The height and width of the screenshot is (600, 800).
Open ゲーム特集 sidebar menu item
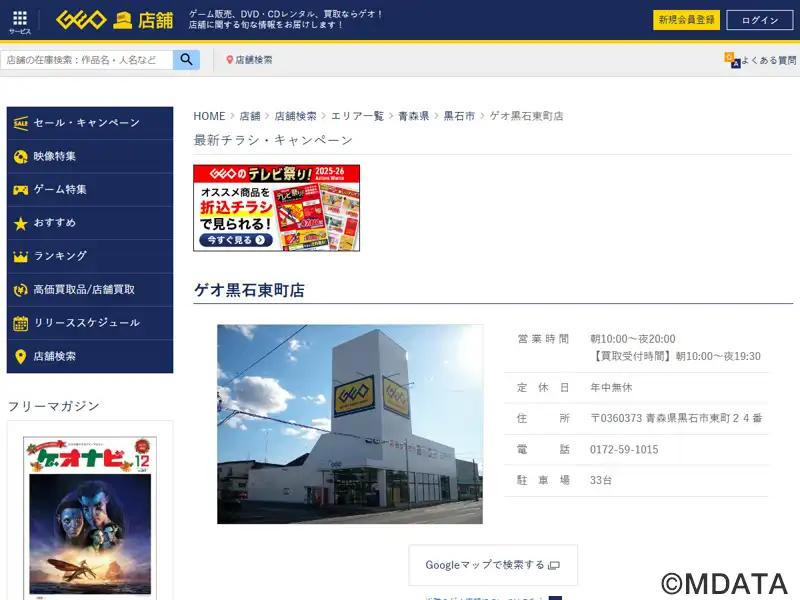click(90, 190)
